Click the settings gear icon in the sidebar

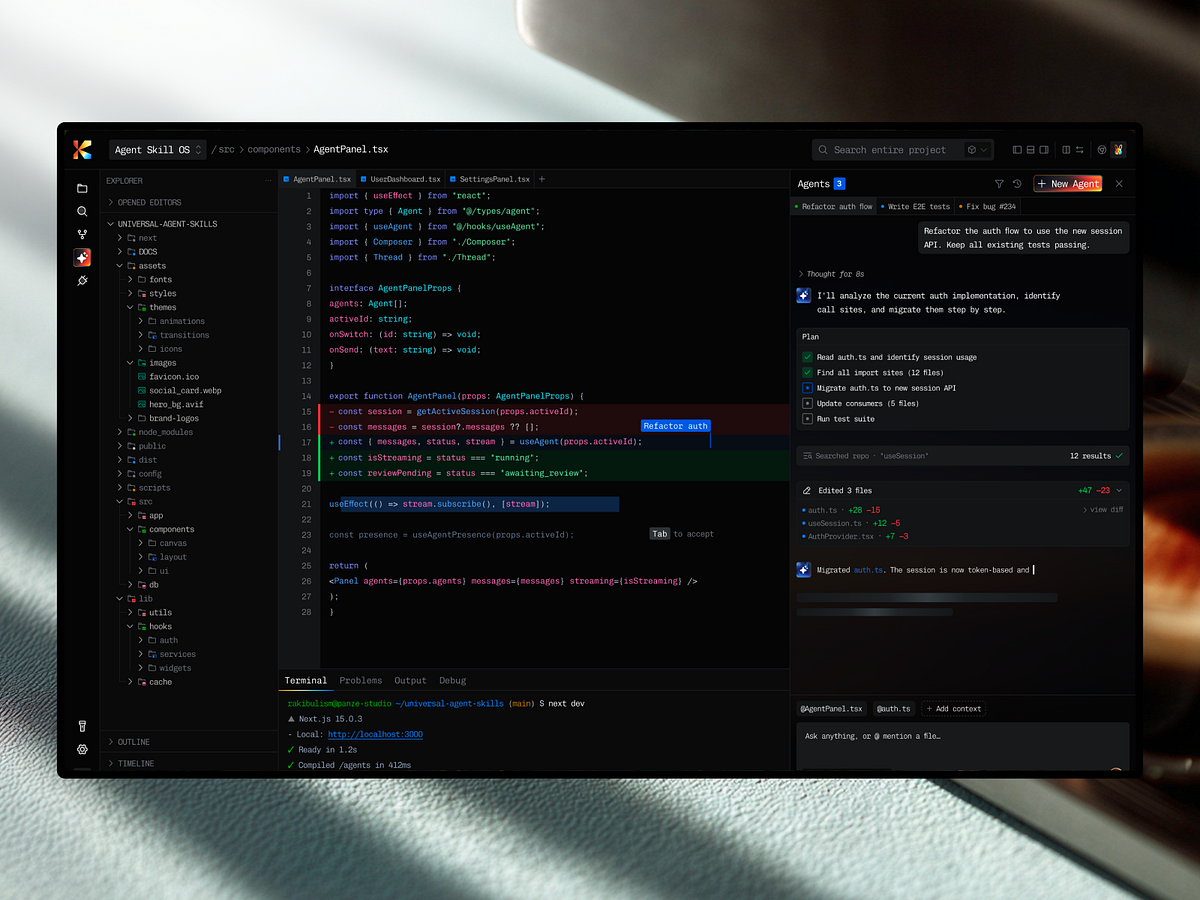(82, 749)
